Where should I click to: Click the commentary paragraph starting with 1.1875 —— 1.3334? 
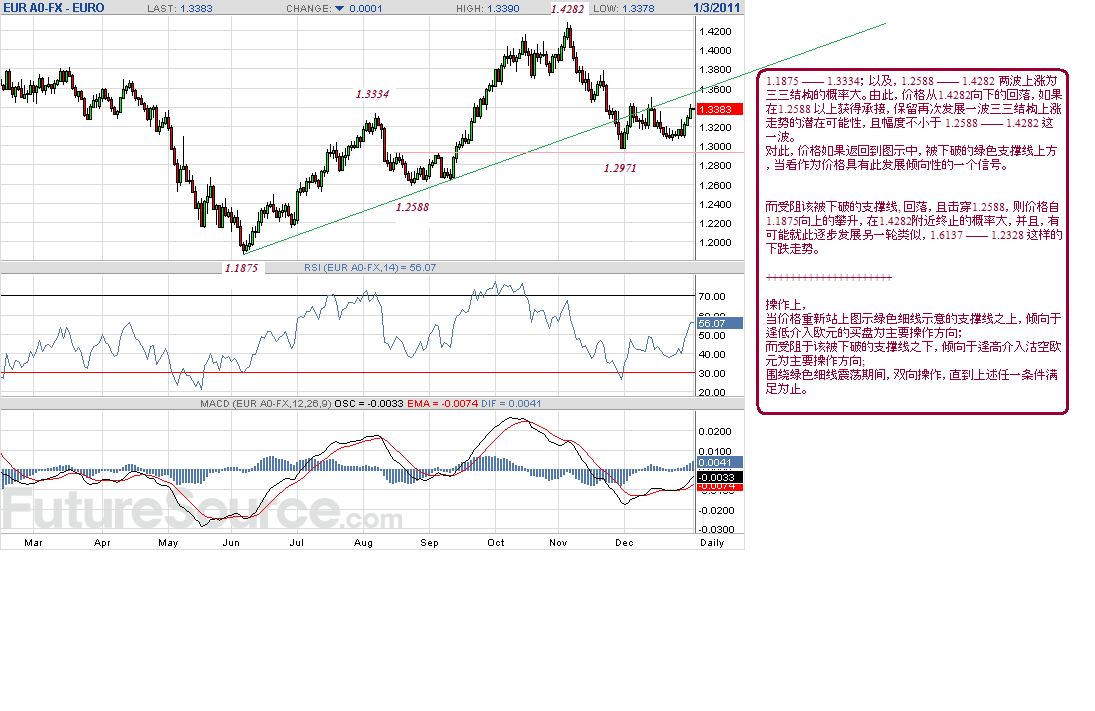click(913, 109)
